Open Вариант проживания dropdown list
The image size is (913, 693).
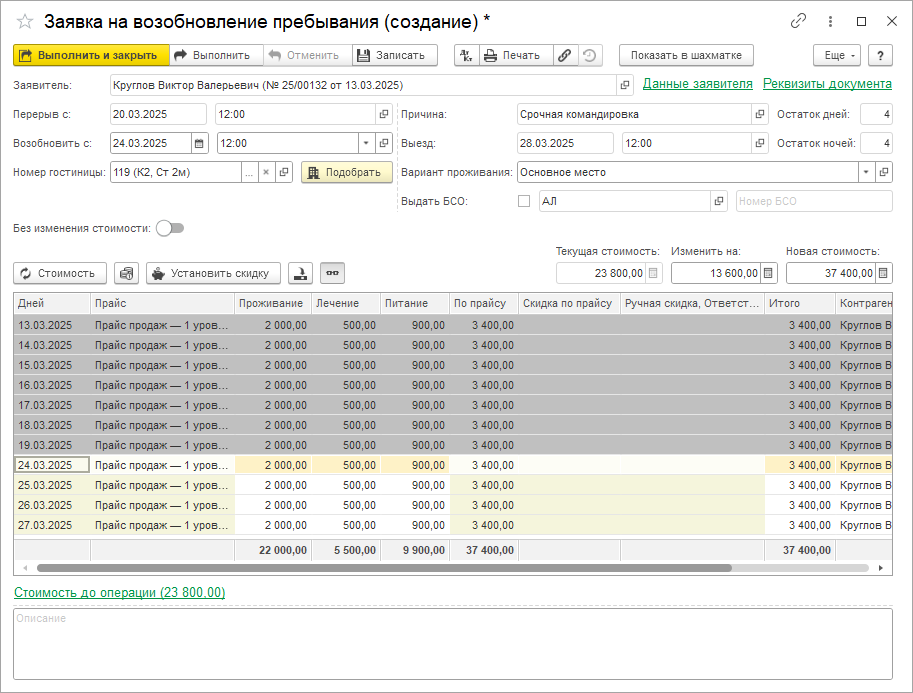click(865, 172)
